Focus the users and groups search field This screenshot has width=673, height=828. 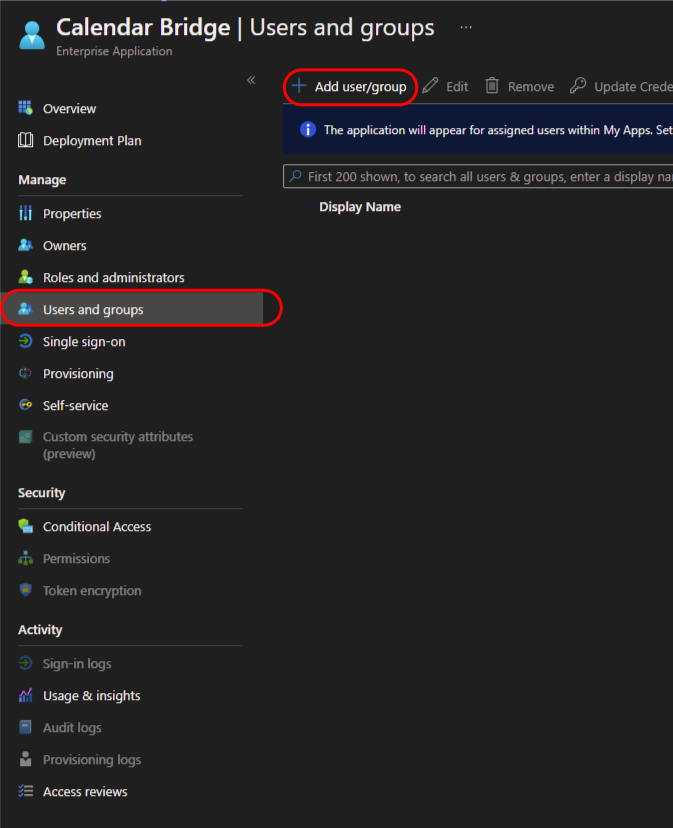coord(478,176)
